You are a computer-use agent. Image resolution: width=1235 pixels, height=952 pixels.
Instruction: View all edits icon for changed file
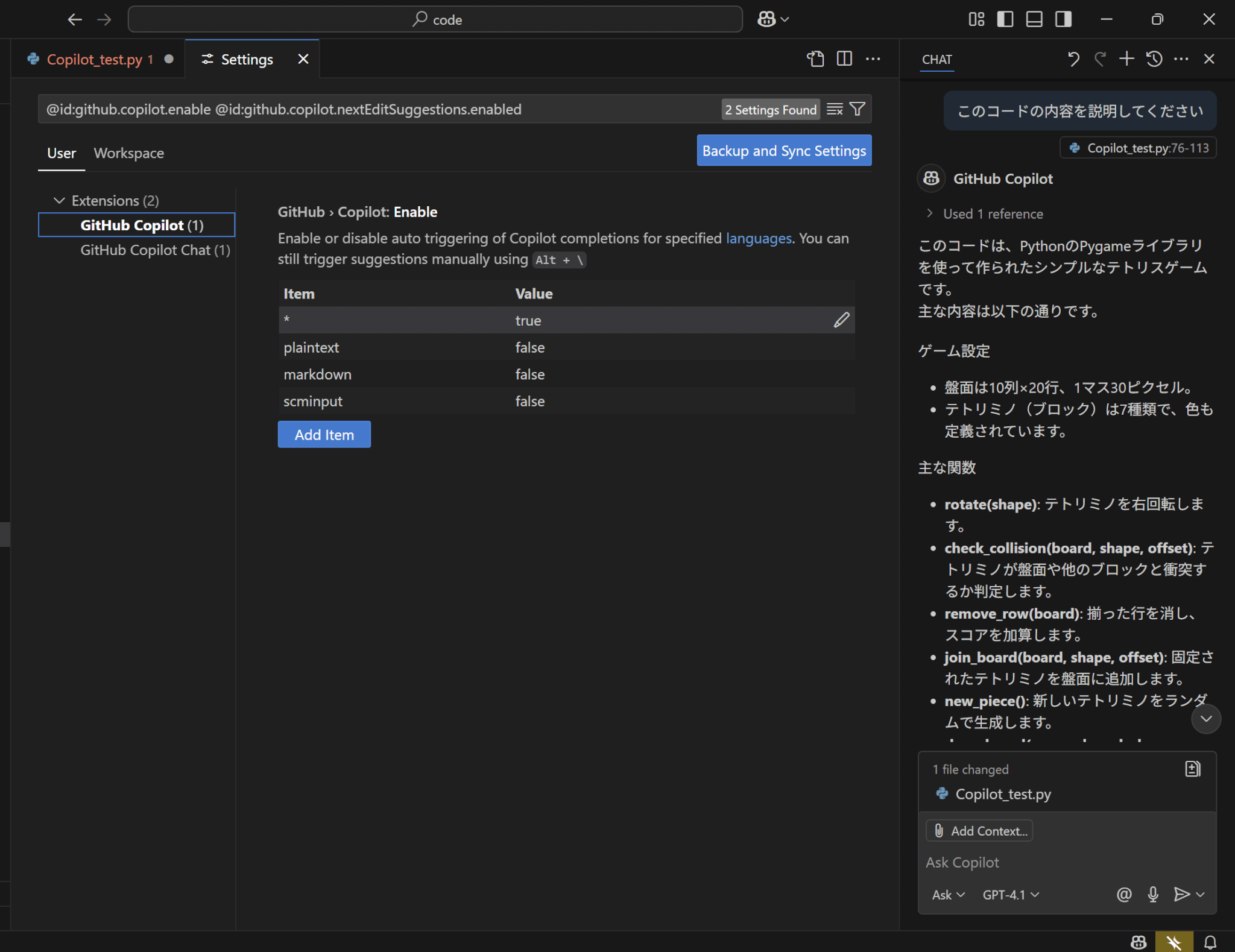tap(1192, 769)
